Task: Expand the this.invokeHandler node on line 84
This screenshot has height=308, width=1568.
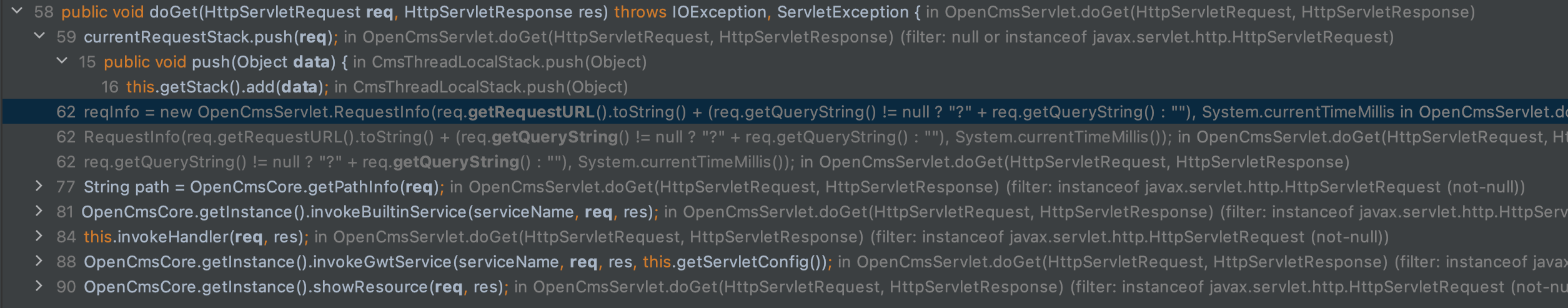Action: [x=39, y=236]
